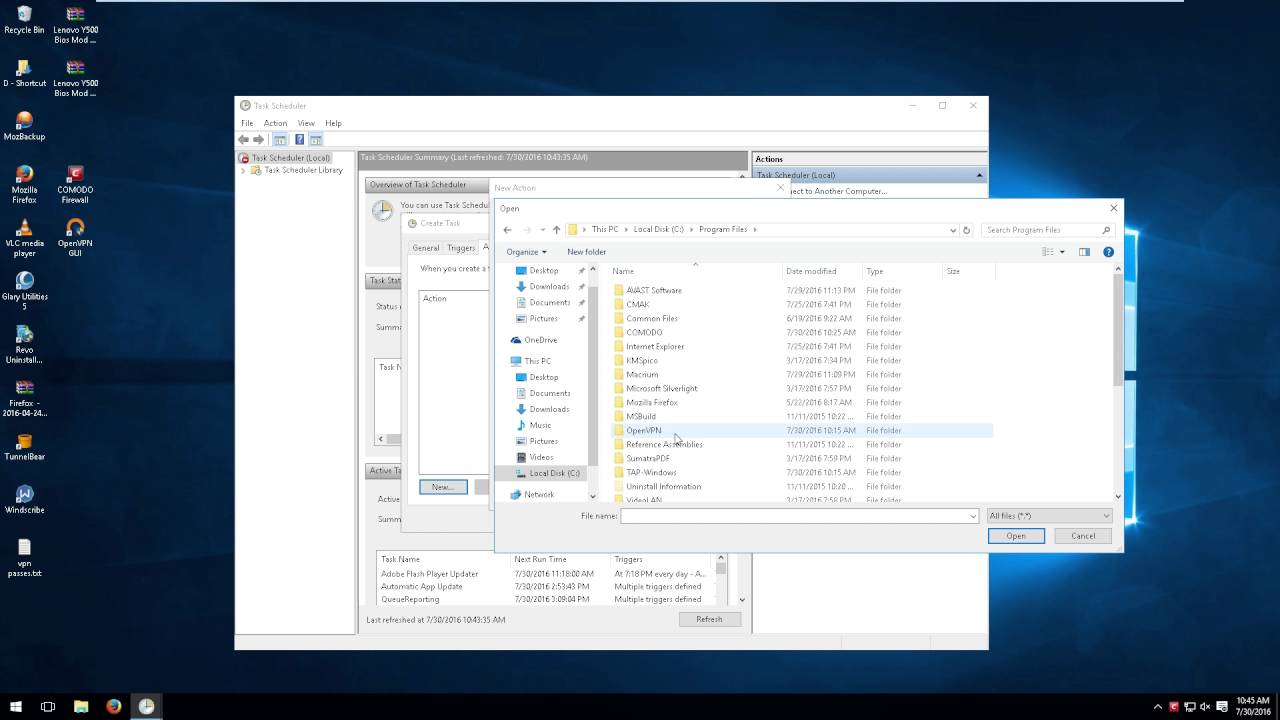Click the File name input field
The height and width of the screenshot is (720, 1280).
point(794,516)
